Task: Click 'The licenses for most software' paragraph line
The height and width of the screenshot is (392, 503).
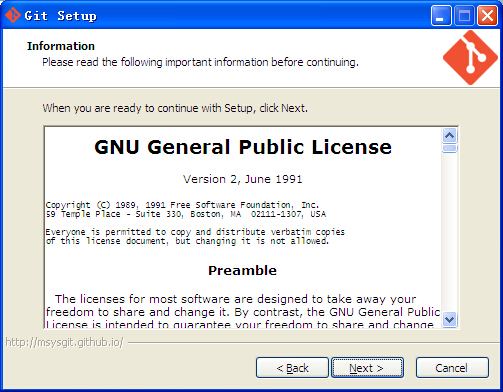Action: (x=236, y=299)
